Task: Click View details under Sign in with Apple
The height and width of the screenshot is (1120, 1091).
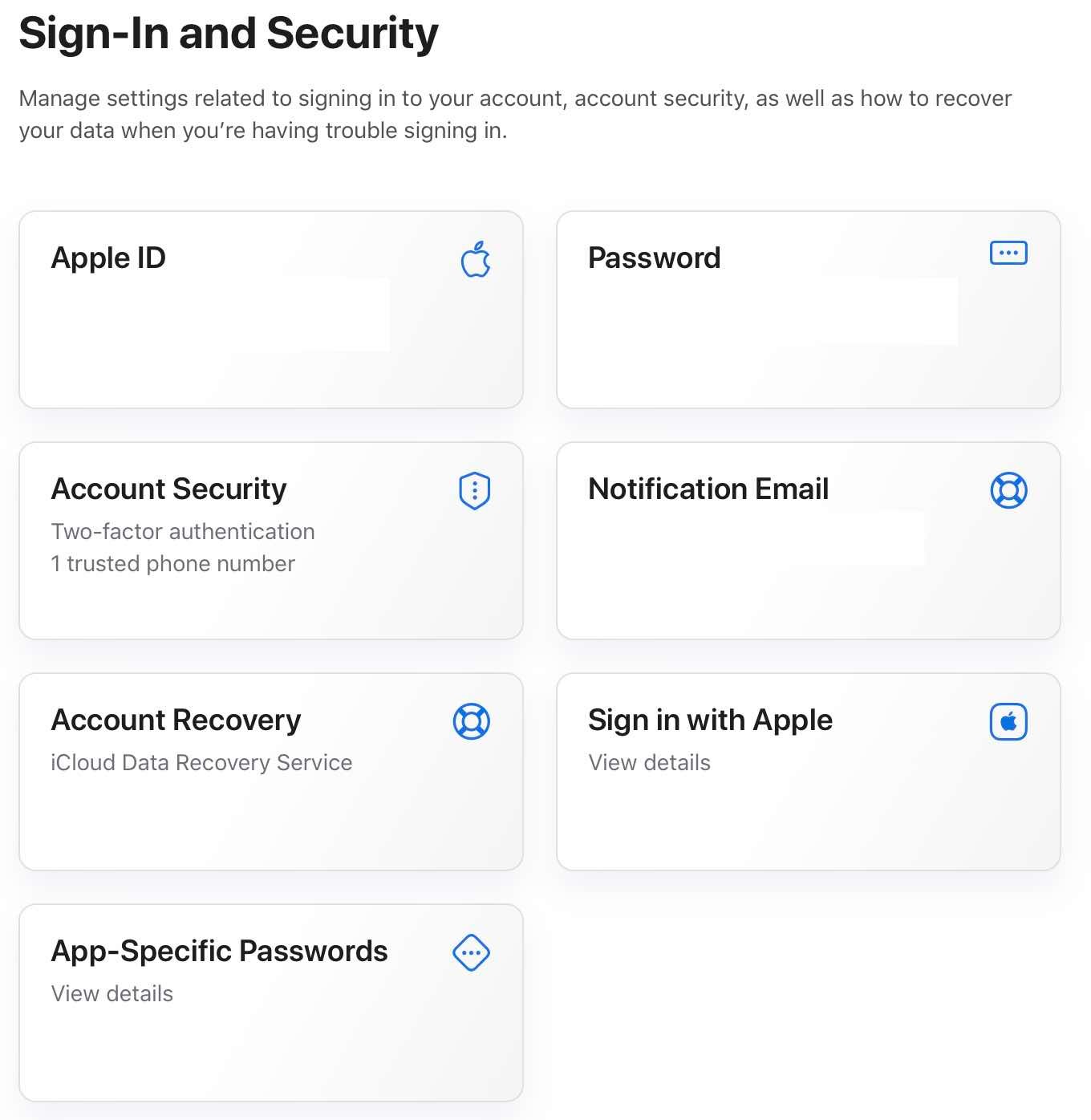Action: click(x=649, y=763)
